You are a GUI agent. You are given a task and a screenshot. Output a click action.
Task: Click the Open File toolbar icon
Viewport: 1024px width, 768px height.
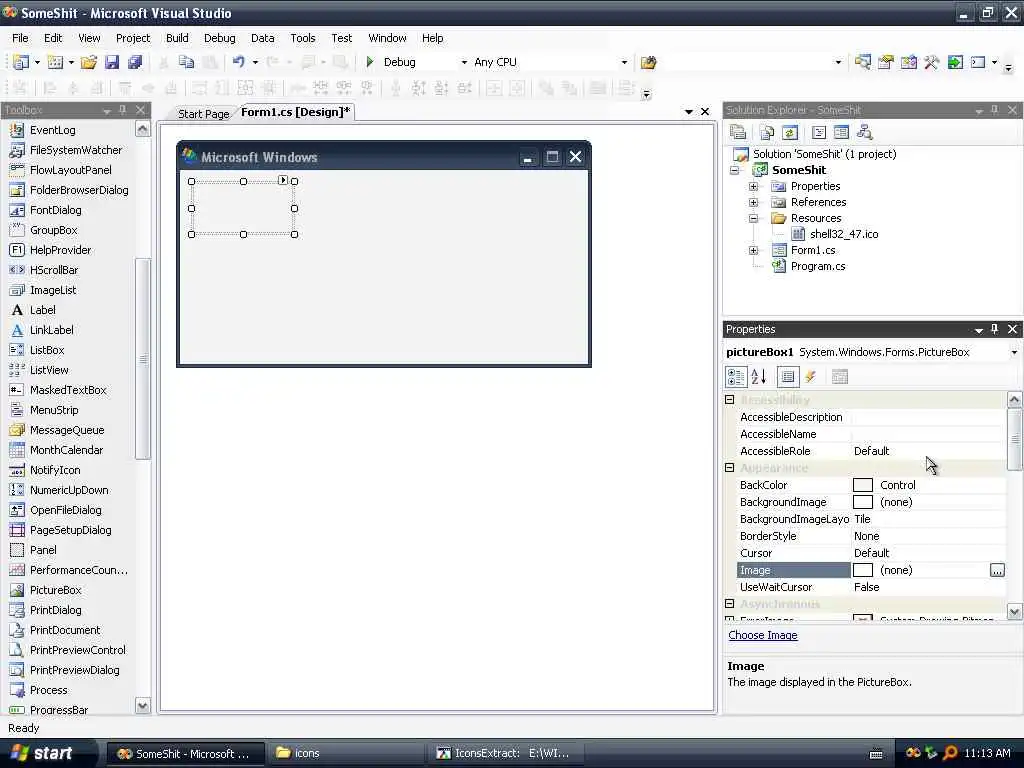(89, 62)
